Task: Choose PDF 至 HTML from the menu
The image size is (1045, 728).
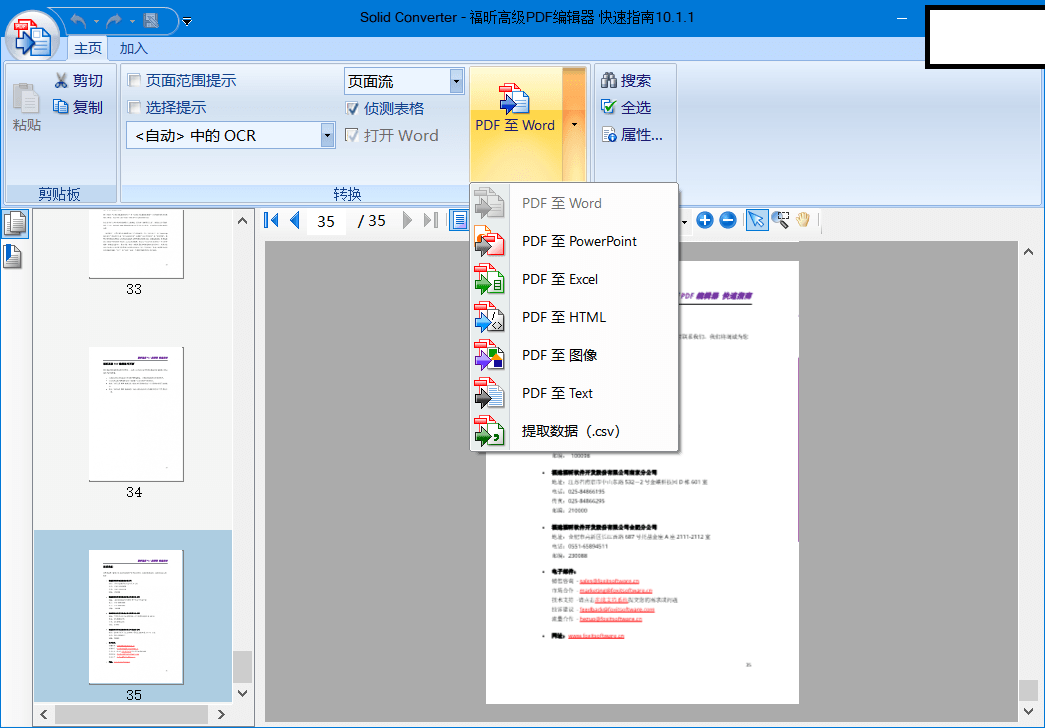Action: (574, 317)
